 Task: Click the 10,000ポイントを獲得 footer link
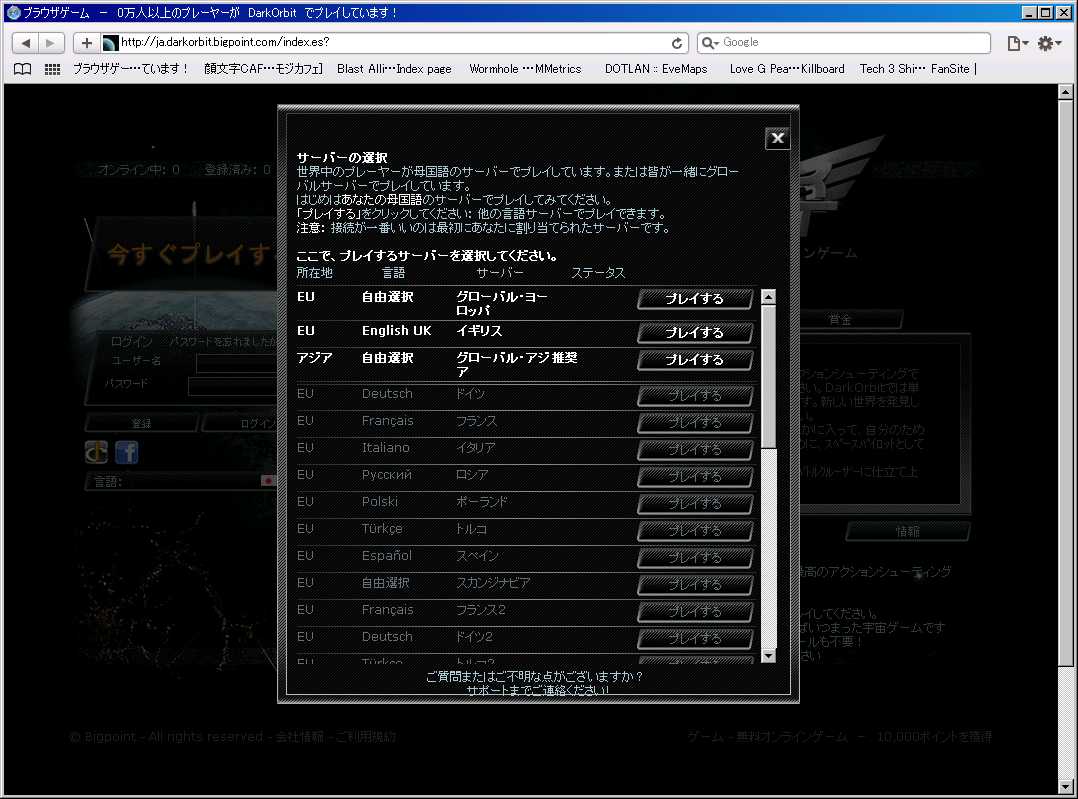(934, 736)
